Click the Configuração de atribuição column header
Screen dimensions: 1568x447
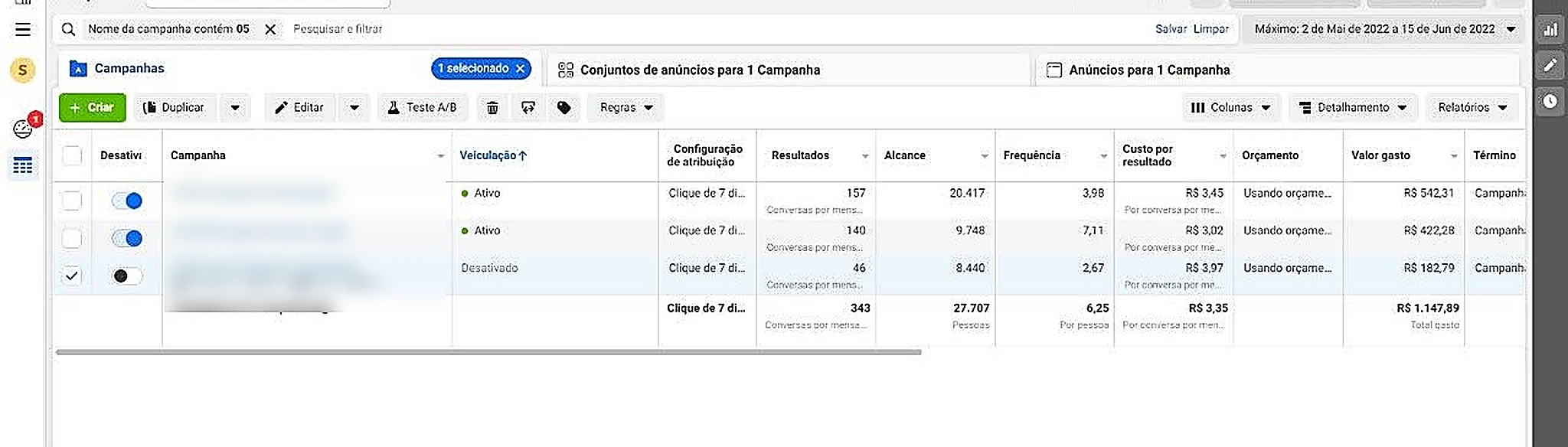pos(704,155)
